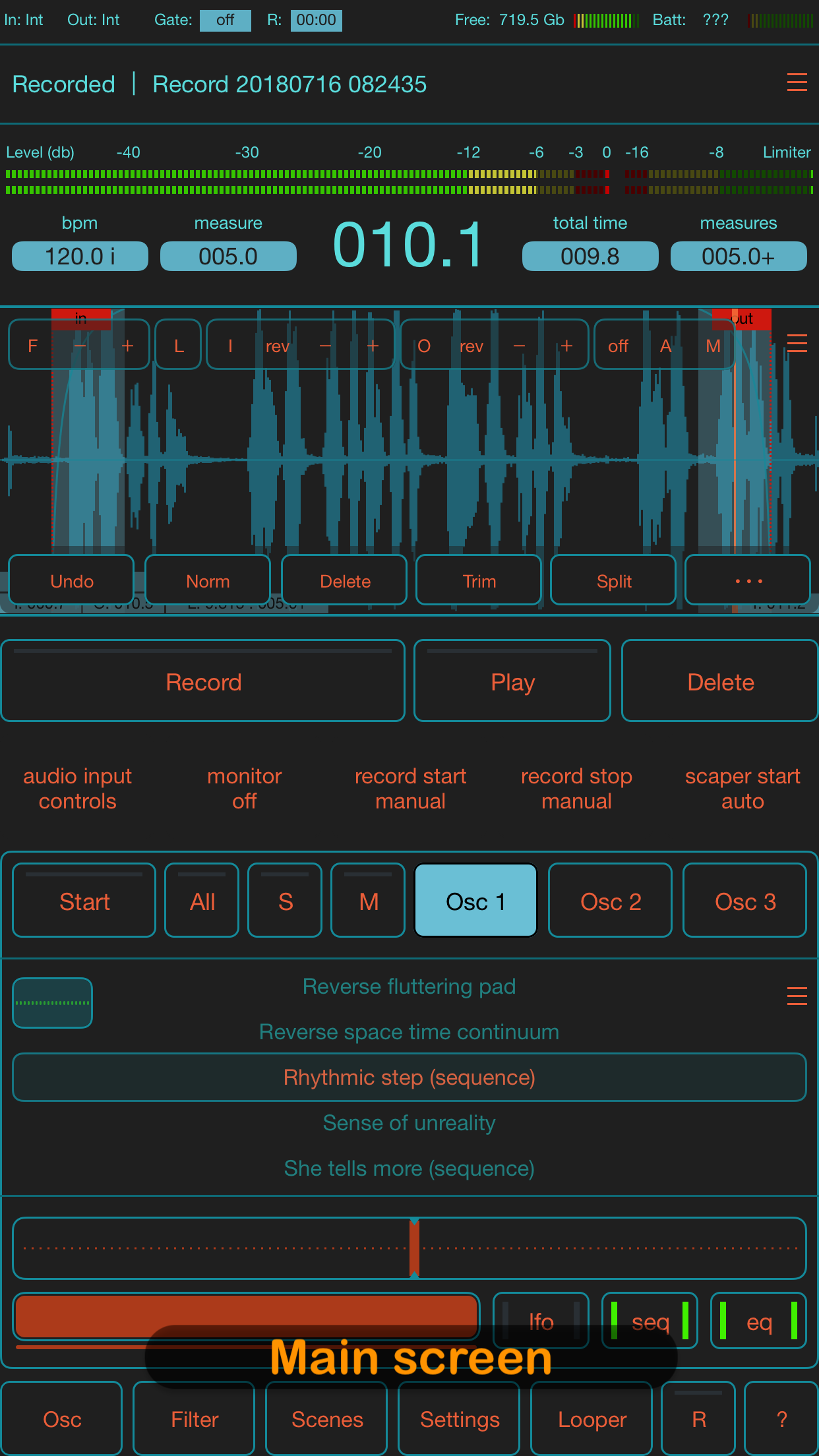Click the minus button in the F group
Image resolution: width=819 pixels, height=1456 pixels.
tap(80, 346)
